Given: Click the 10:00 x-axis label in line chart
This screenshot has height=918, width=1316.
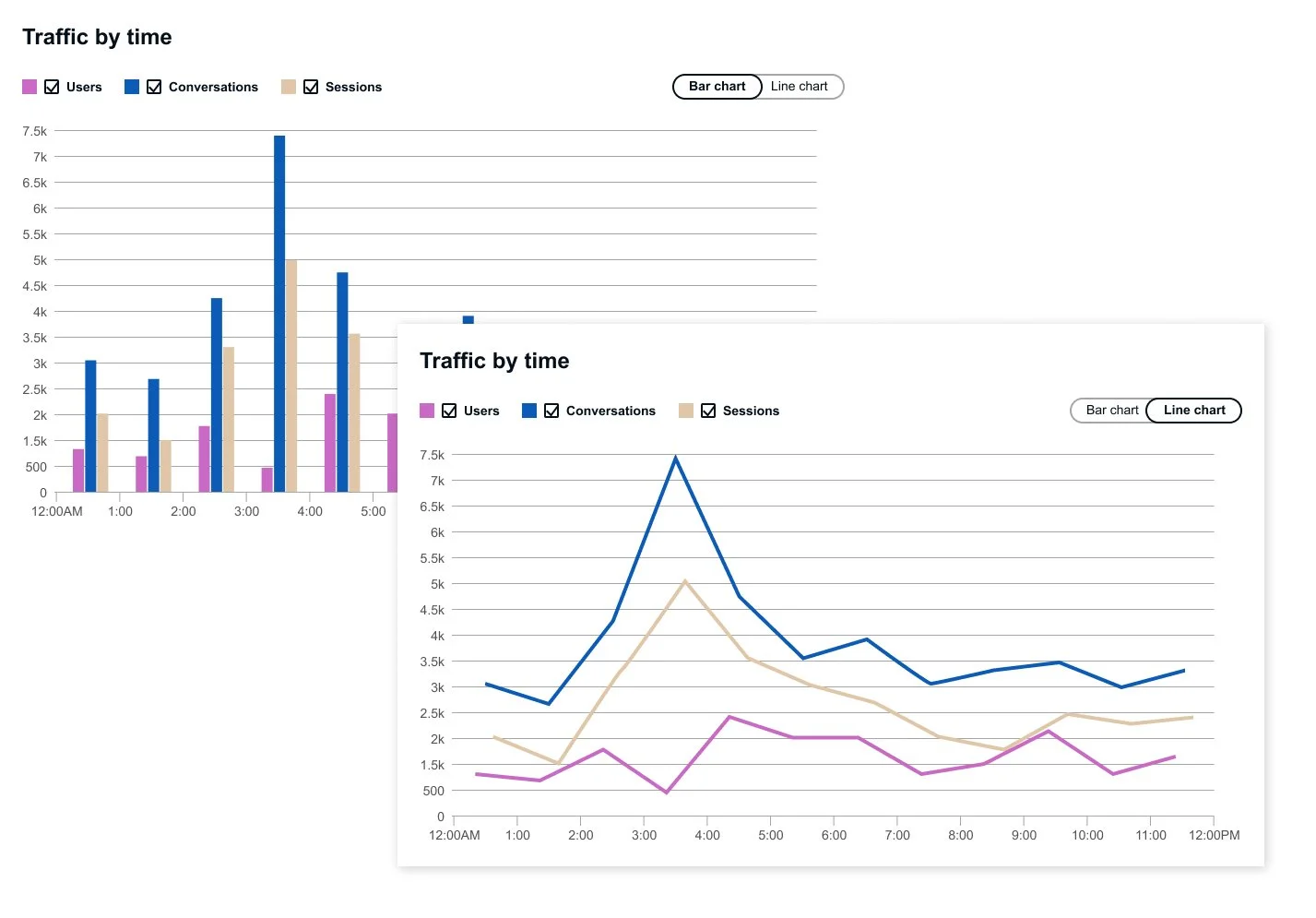Looking at the screenshot, I should pyautogui.click(x=1087, y=835).
